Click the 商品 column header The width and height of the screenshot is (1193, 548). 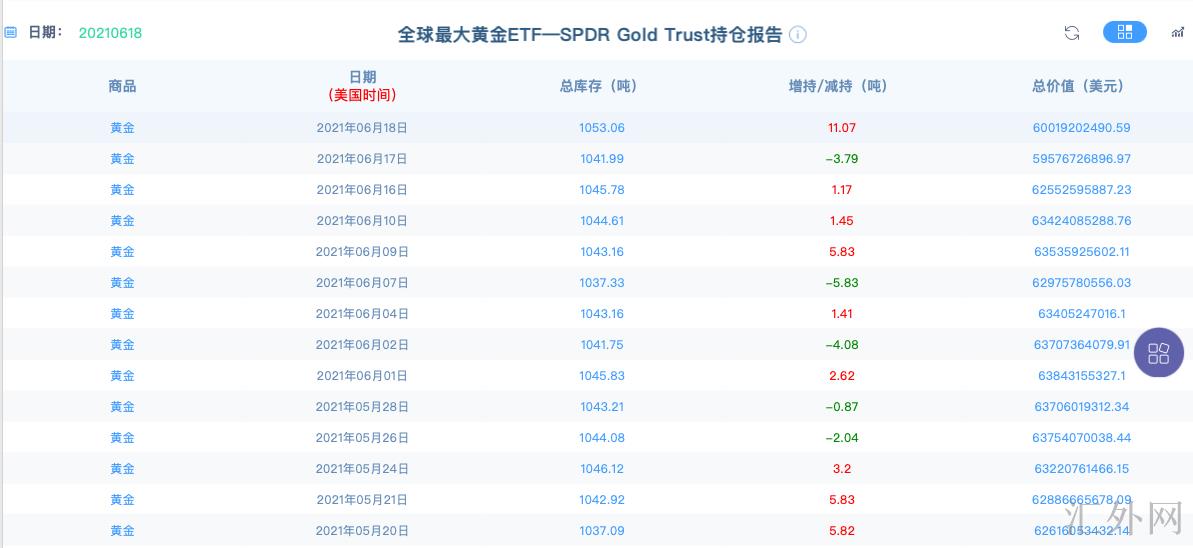coord(122,86)
